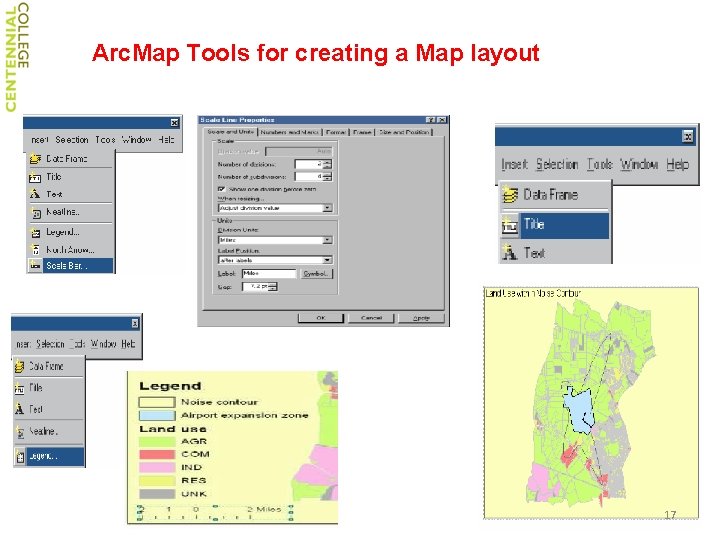Click Legend icon in menu highlighting Scale Bar
This screenshot has width=720, height=540.
35,232
